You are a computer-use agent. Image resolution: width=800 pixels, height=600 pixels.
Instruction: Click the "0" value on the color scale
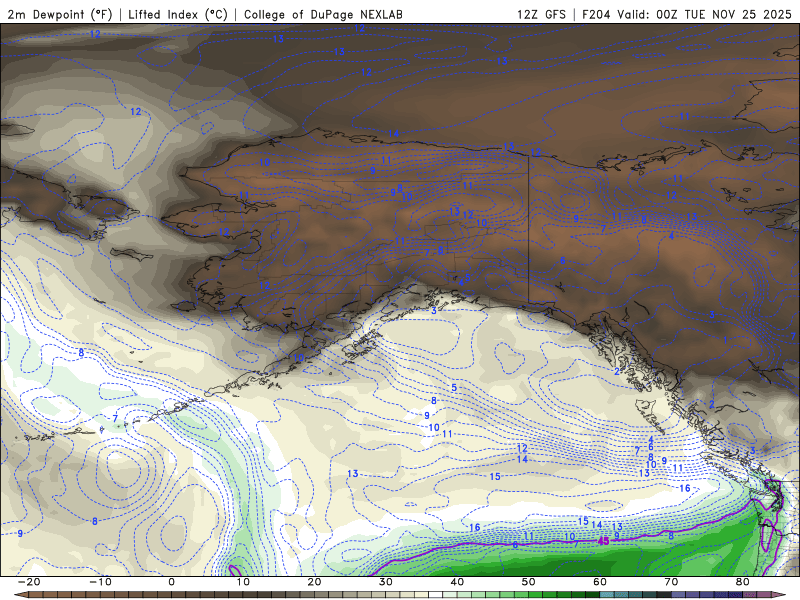(x=171, y=582)
